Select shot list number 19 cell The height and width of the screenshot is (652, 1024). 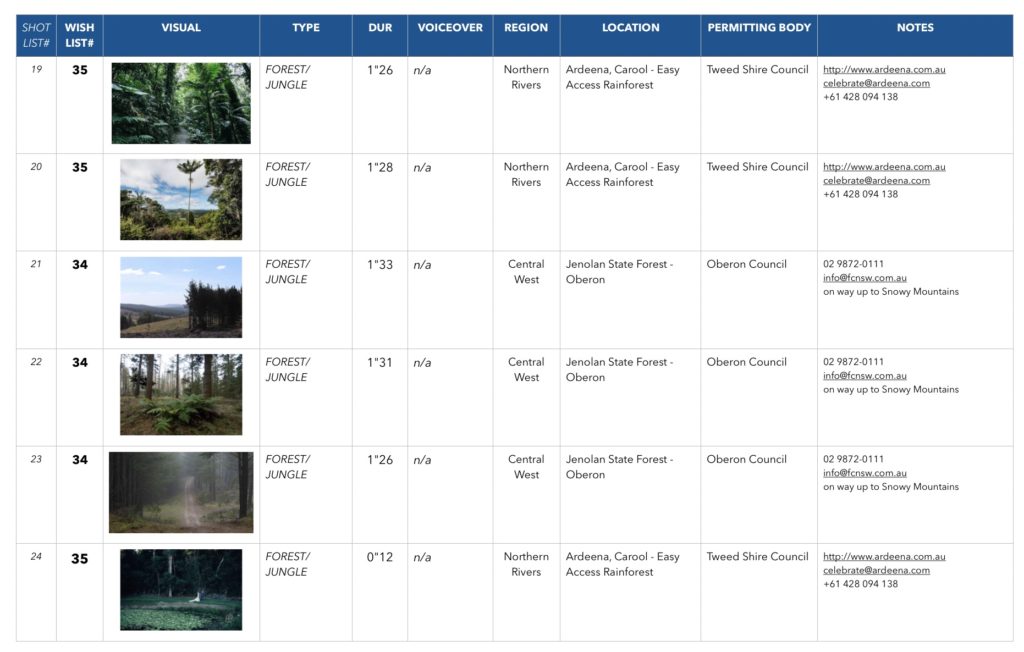pyautogui.click(x=36, y=105)
